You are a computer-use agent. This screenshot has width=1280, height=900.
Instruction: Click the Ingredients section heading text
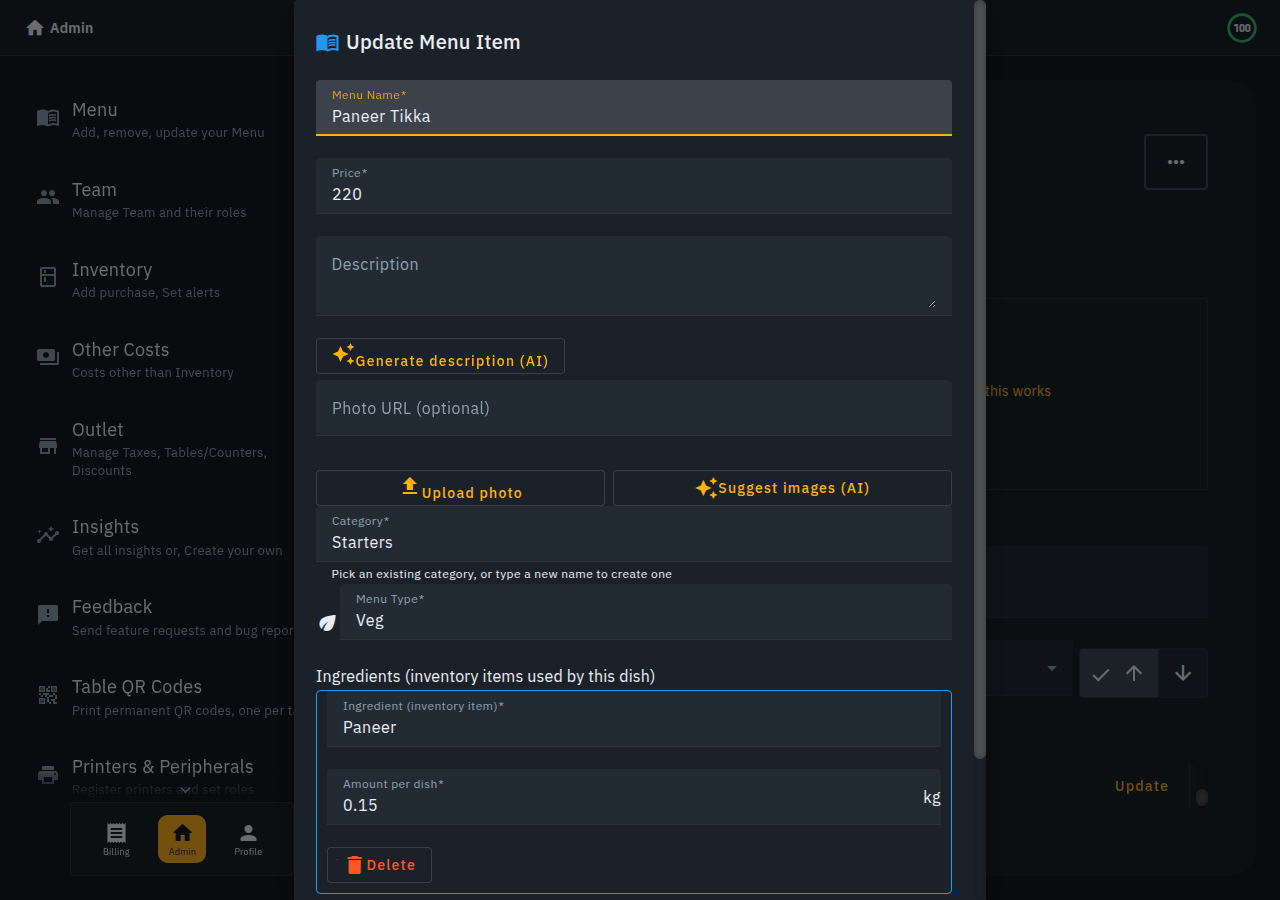[x=485, y=676]
